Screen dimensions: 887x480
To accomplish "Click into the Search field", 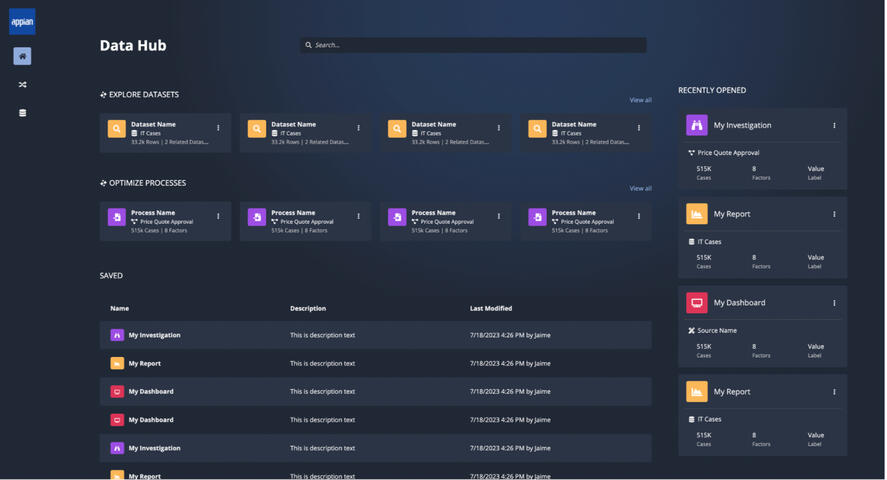I will (x=475, y=45).
